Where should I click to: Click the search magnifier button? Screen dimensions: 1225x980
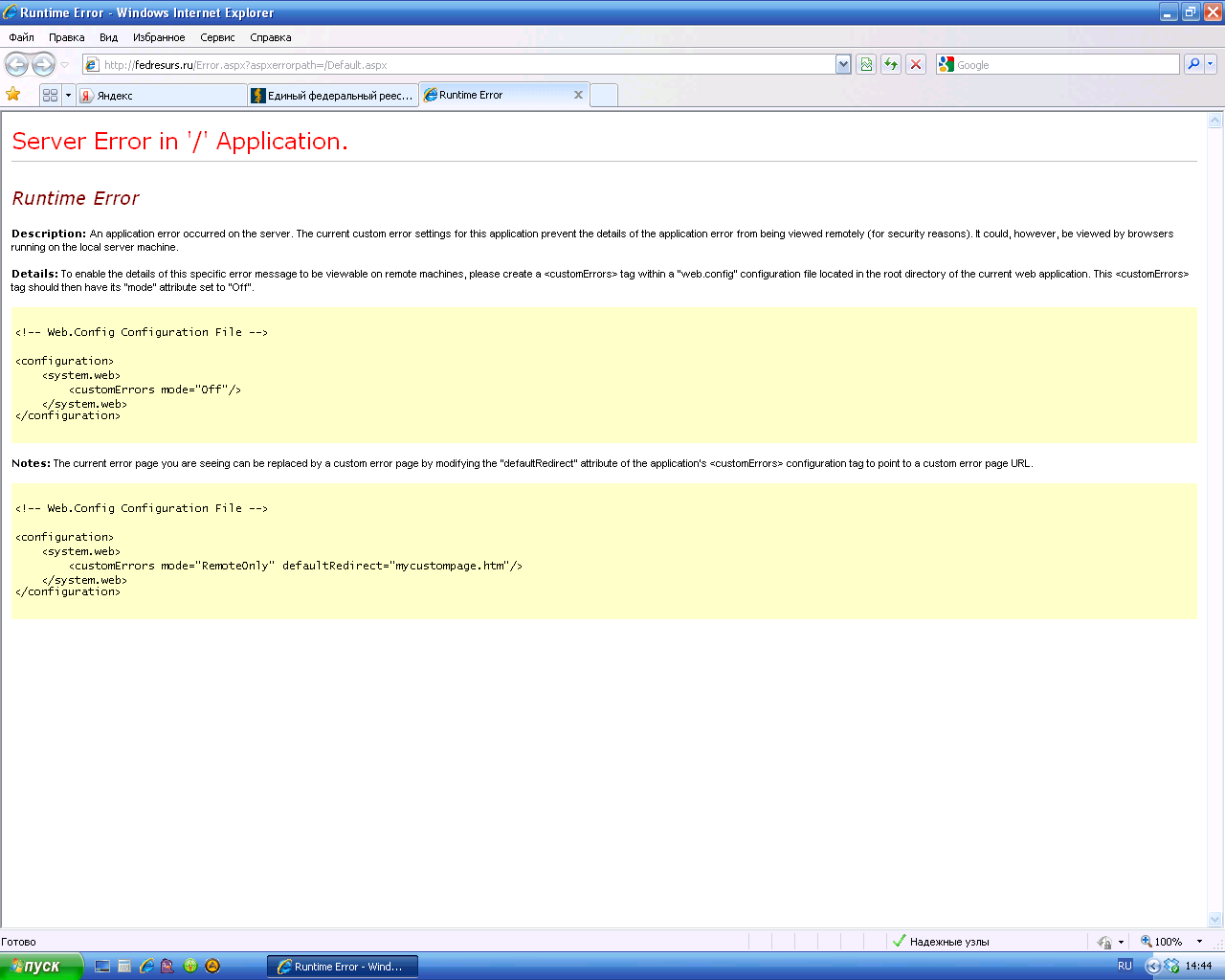tap(1193, 64)
